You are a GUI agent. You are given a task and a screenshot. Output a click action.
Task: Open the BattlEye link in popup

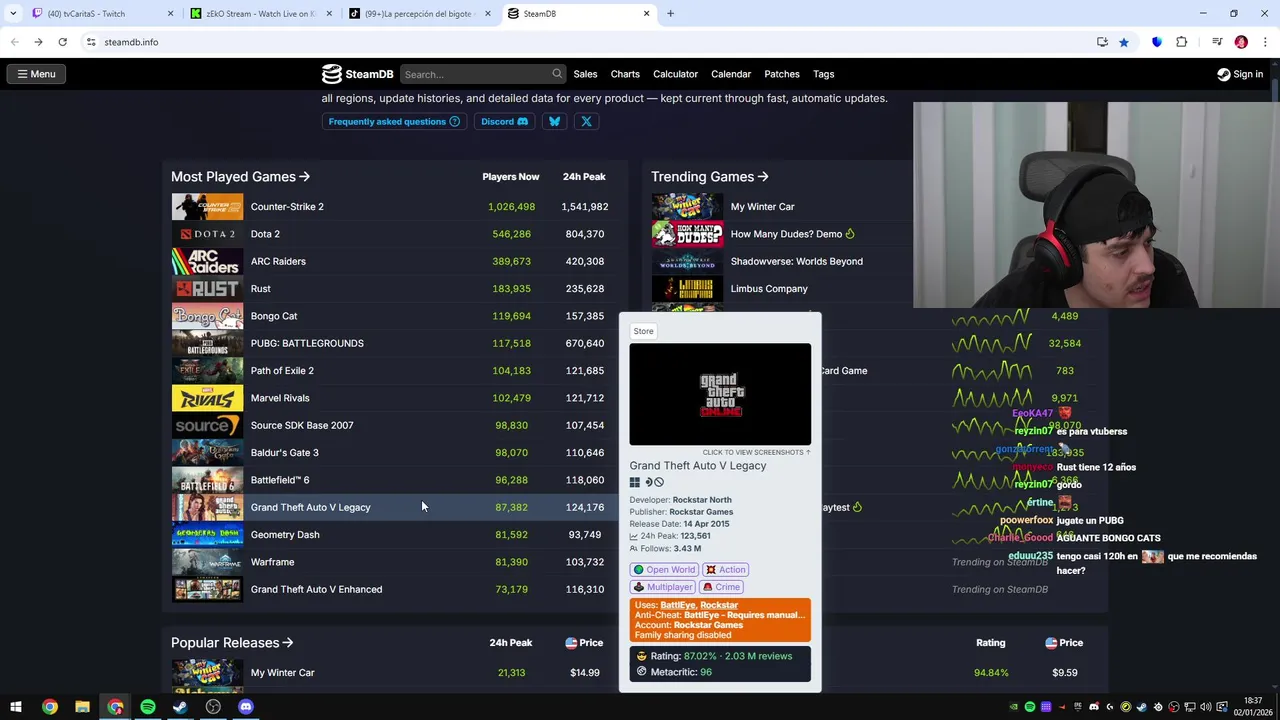click(x=677, y=605)
